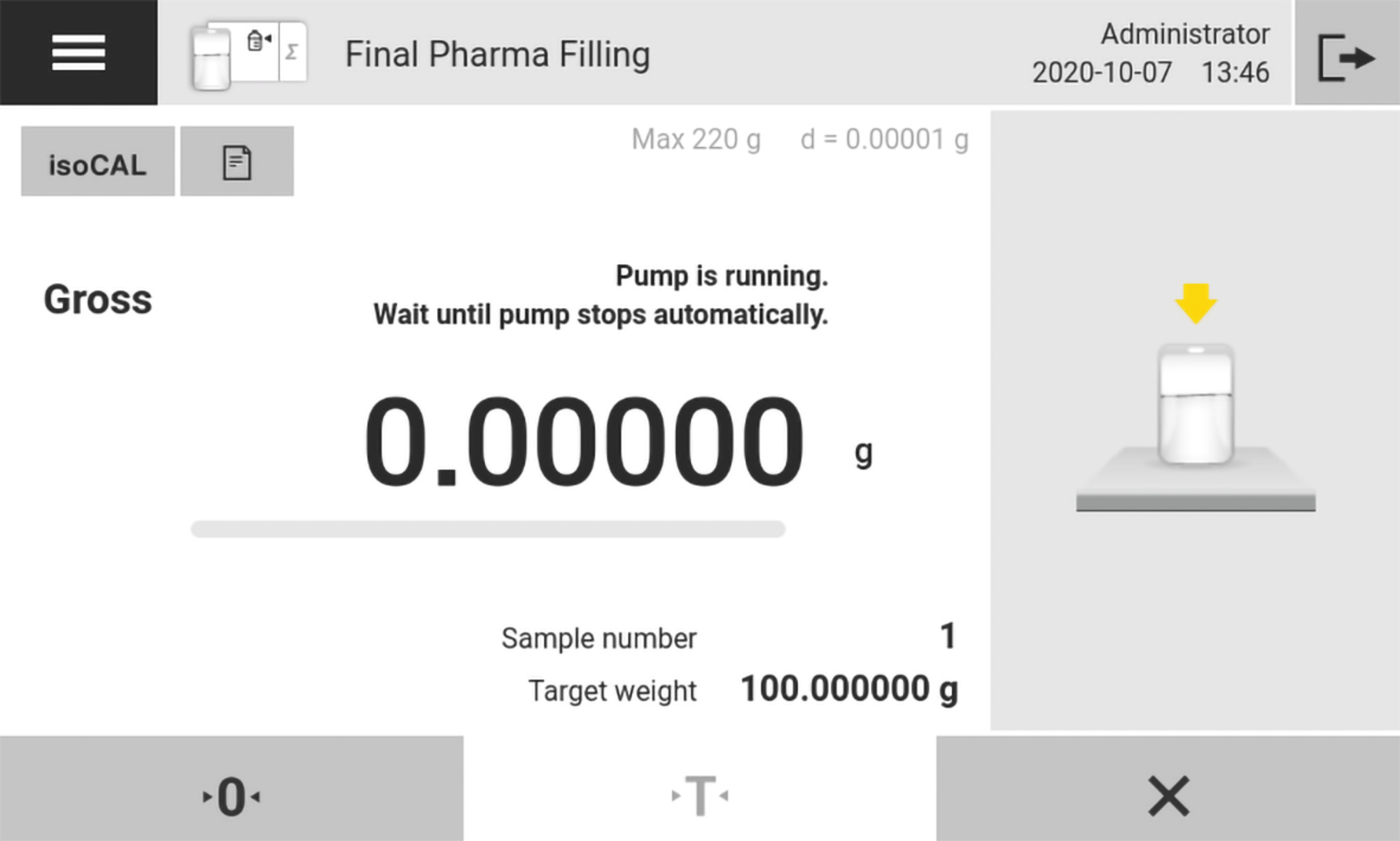Click the filling application task icon
This screenshot has width=1400, height=841.
point(248,54)
